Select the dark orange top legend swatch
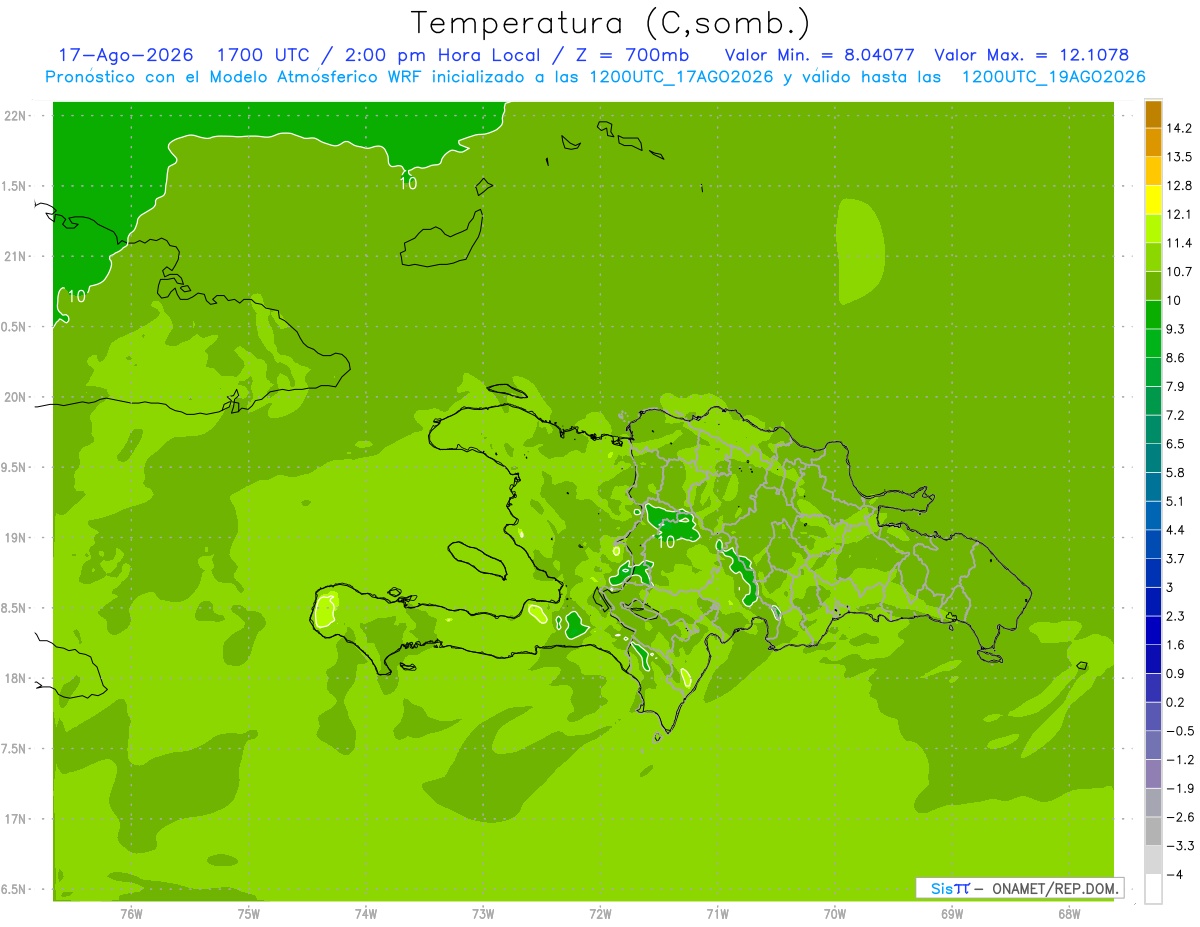The width and height of the screenshot is (1200, 927). pyautogui.click(x=1153, y=114)
